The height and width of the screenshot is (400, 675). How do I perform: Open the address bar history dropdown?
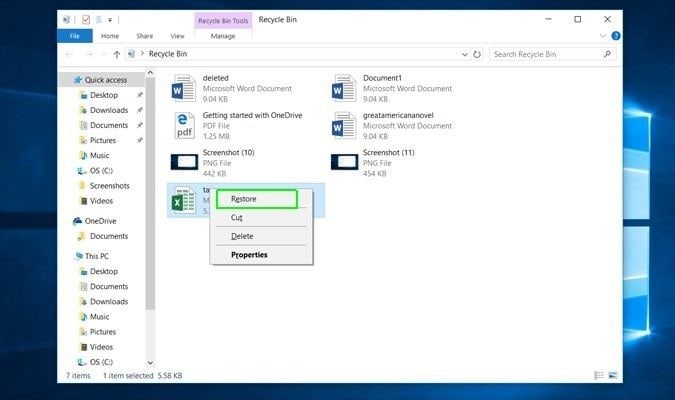[464, 54]
